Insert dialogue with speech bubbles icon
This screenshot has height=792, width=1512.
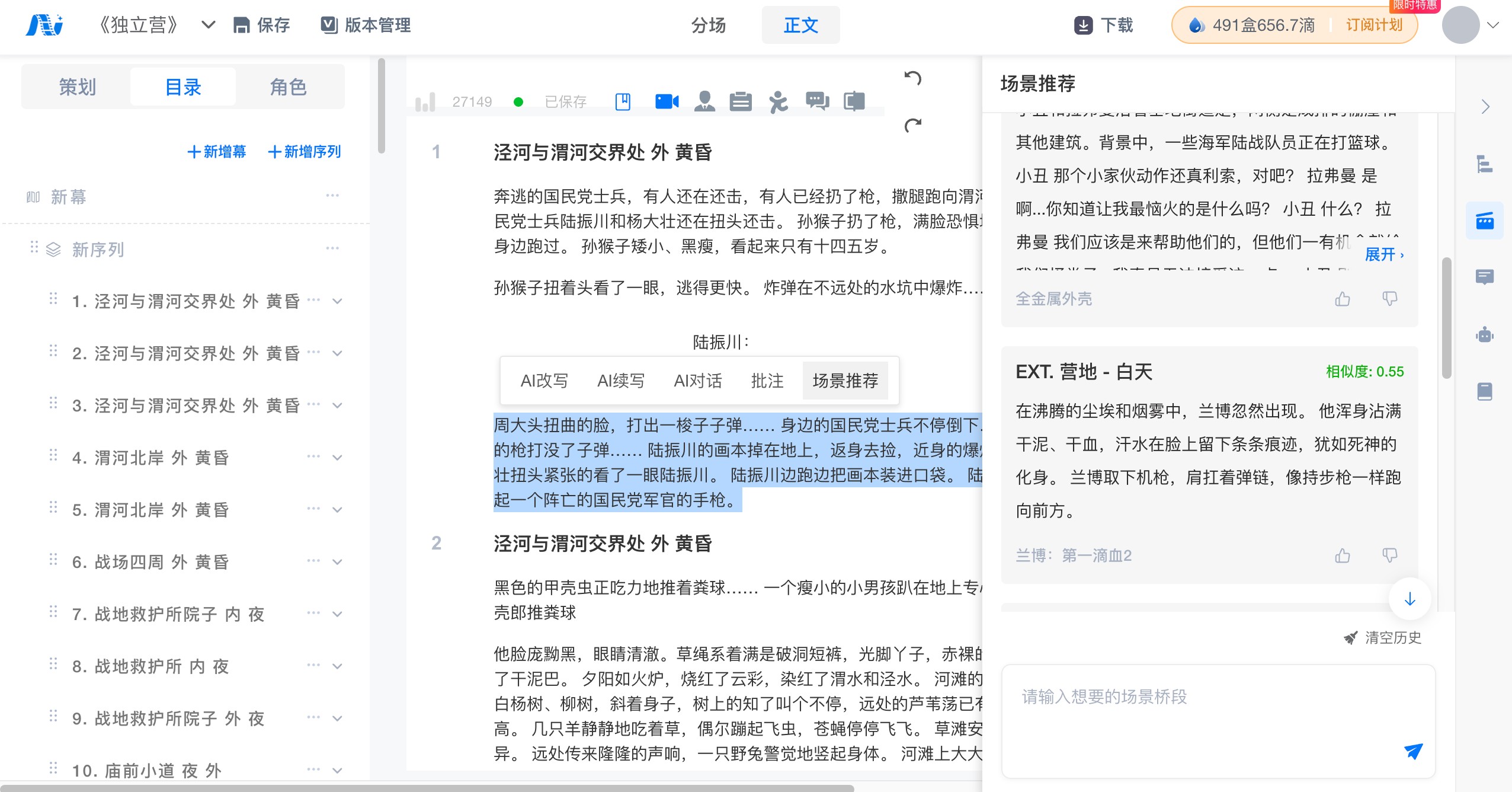[817, 102]
